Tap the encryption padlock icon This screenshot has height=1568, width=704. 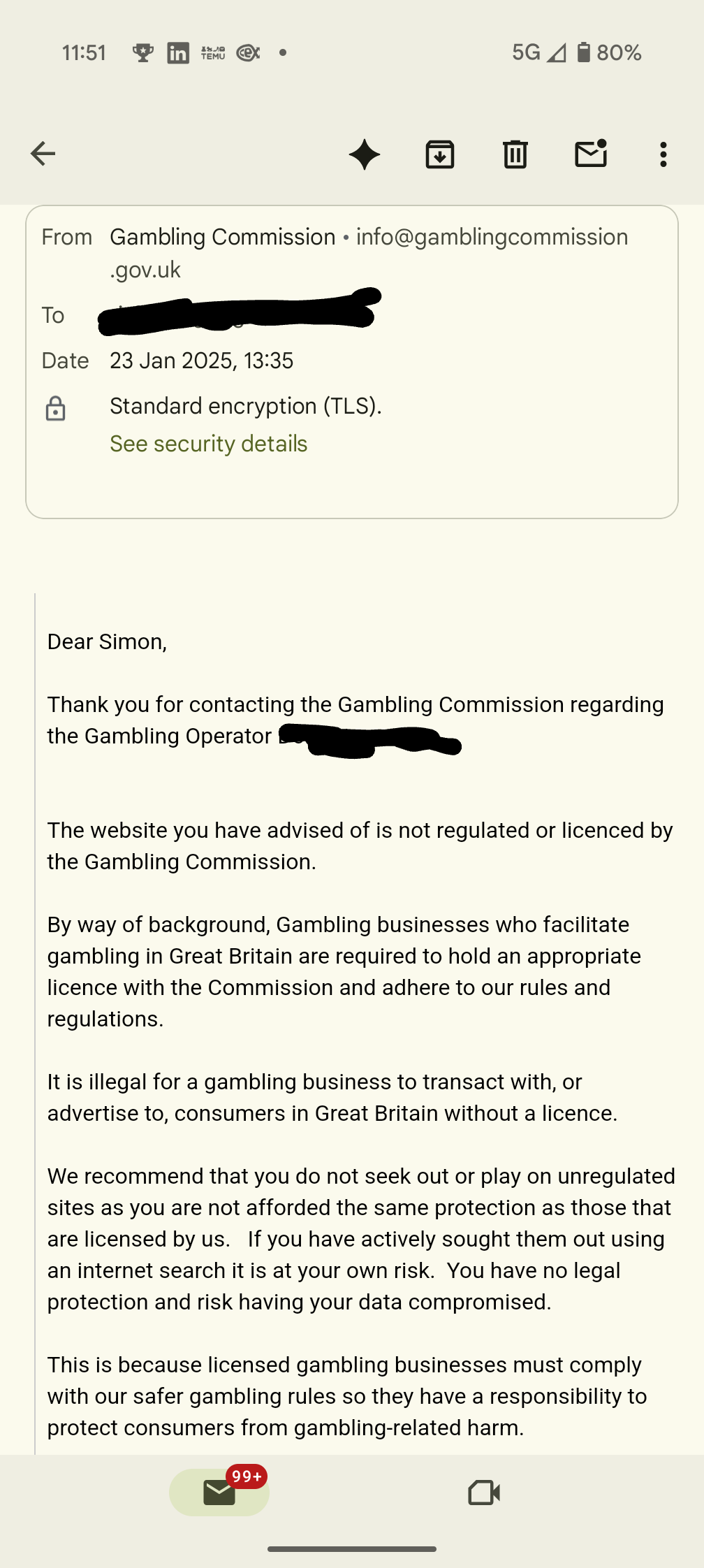(56, 408)
